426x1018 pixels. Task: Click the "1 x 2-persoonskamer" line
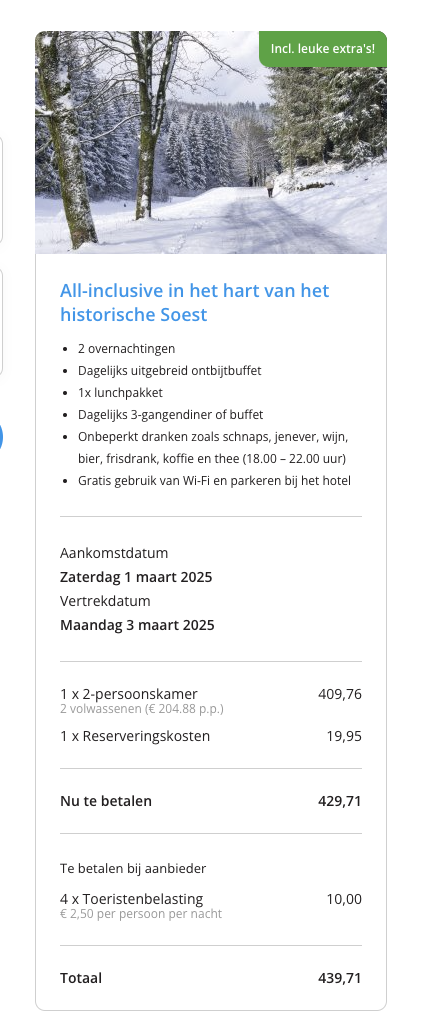coord(129,694)
